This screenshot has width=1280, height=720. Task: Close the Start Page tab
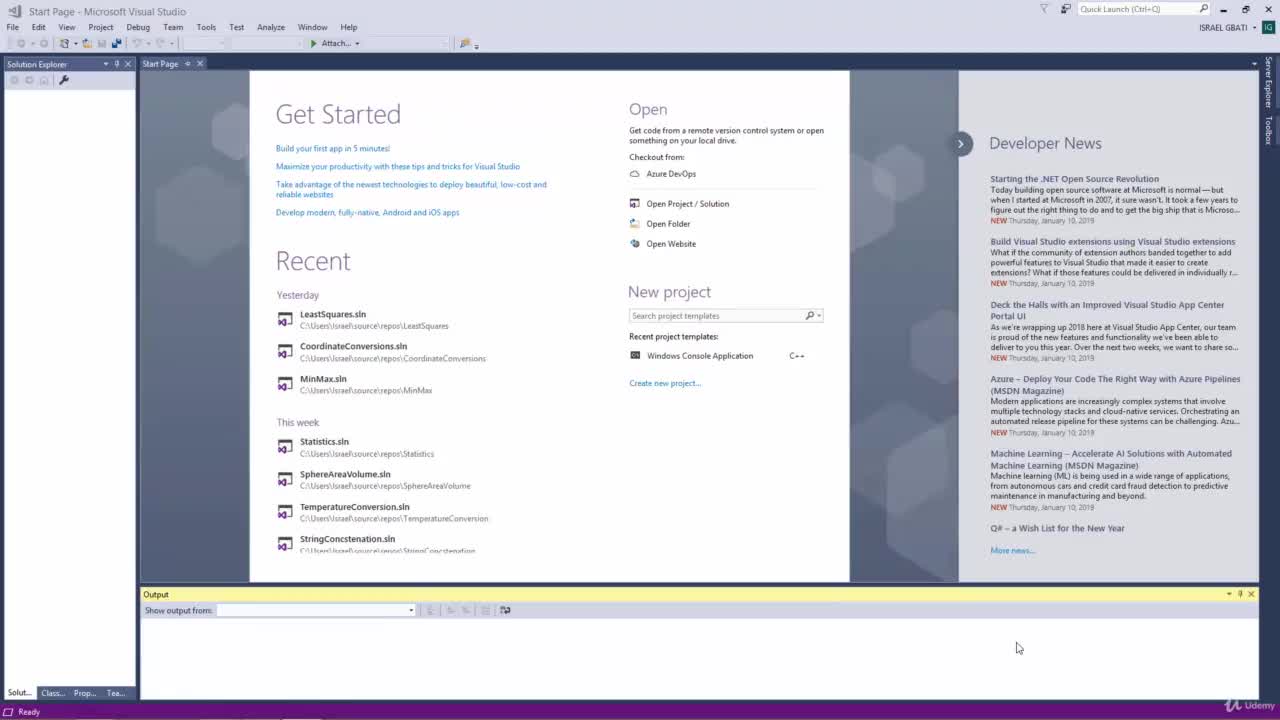click(x=200, y=64)
